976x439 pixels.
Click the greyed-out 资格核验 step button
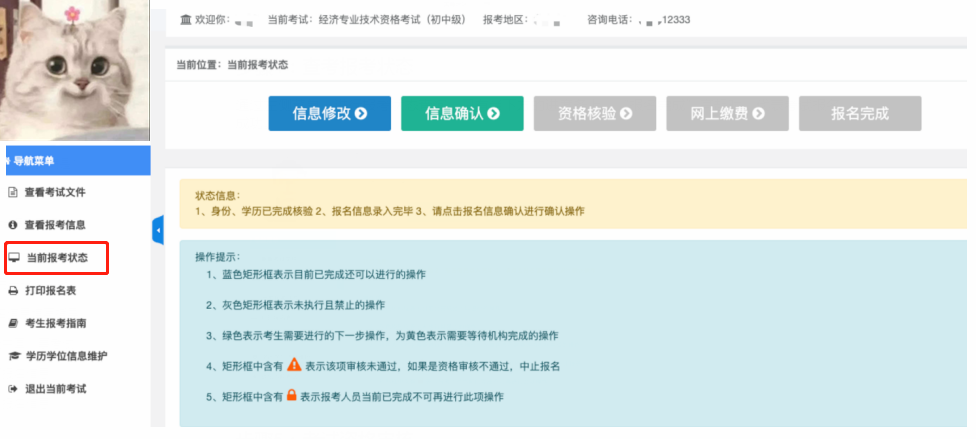point(594,114)
